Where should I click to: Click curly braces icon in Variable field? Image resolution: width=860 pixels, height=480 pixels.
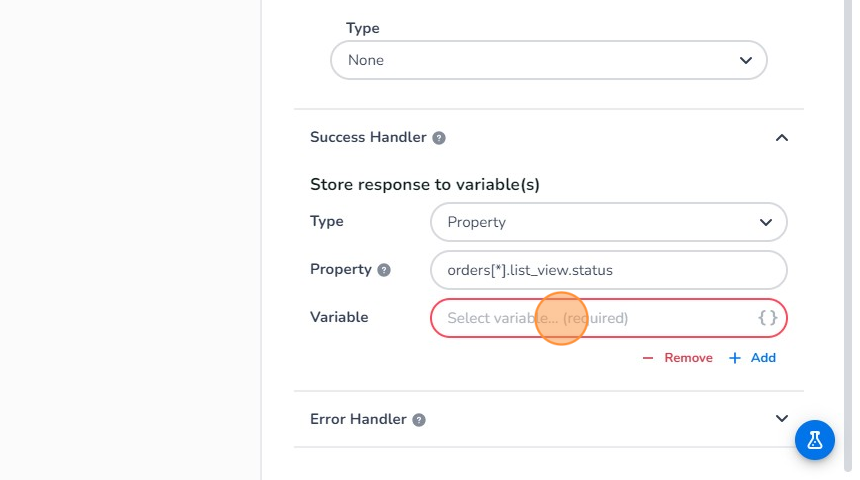(x=767, y=318)
